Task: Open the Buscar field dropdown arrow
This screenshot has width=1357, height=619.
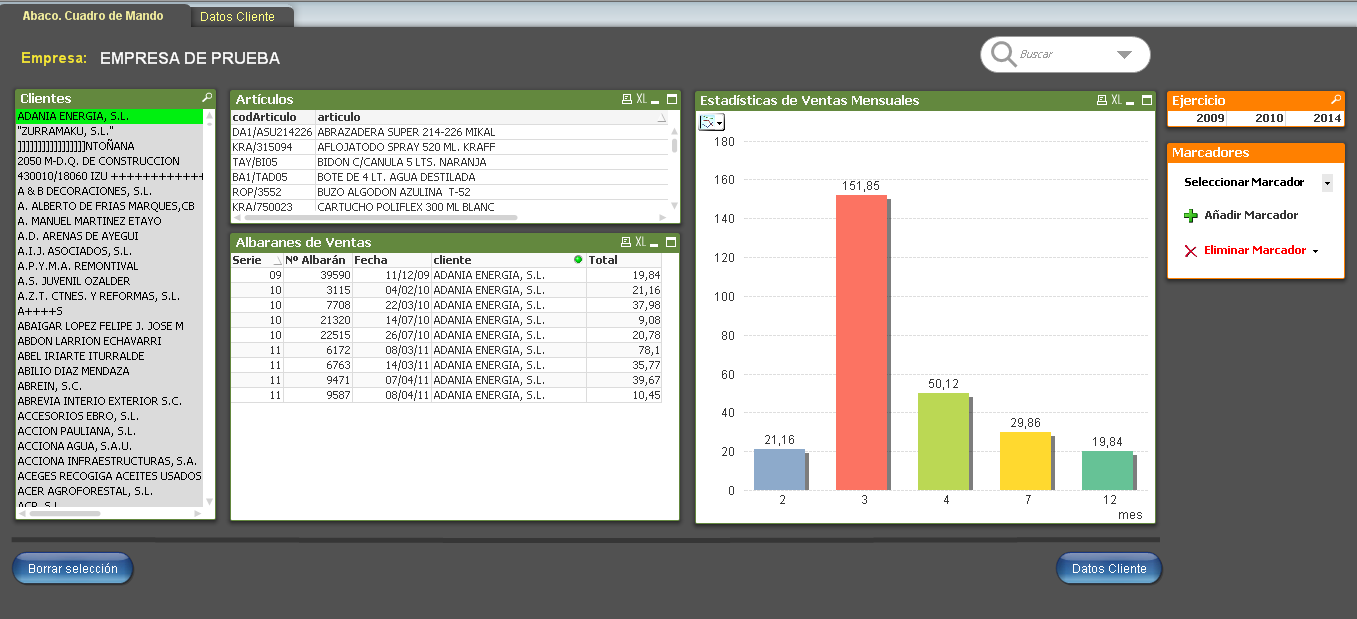Action: click(1124, 55)
